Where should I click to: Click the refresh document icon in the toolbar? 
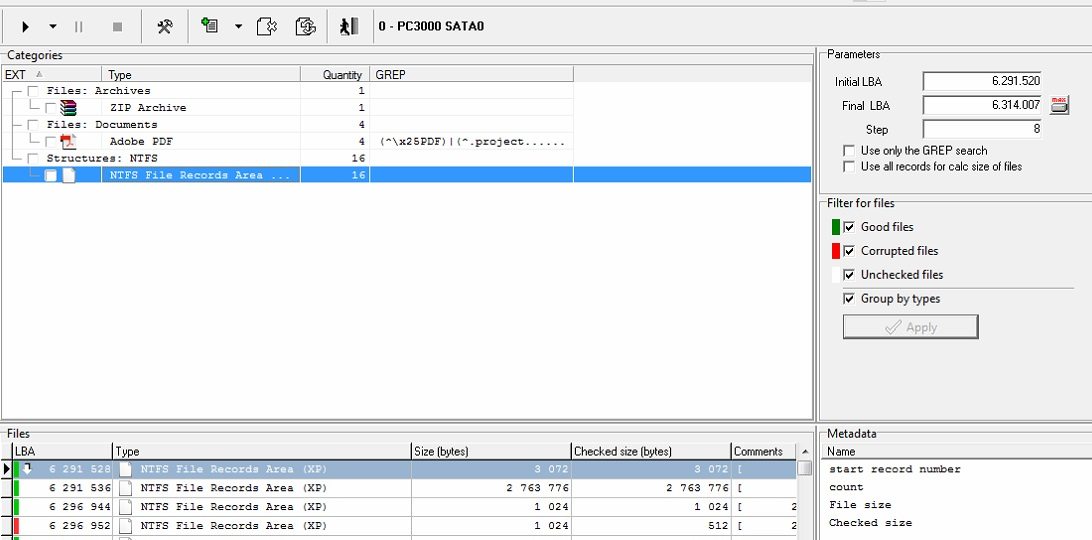[305, 26]
